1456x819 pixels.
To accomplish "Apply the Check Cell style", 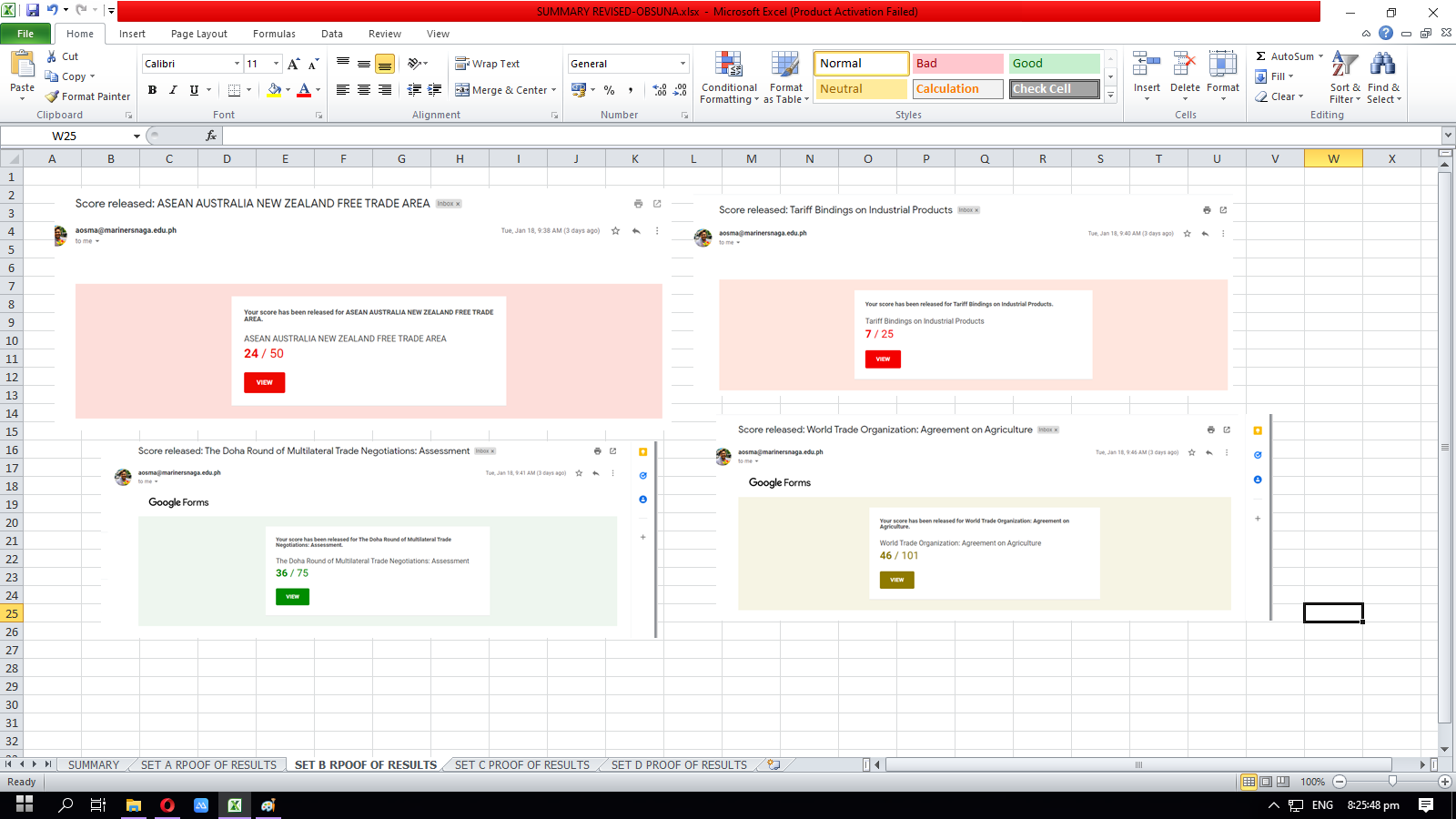I will click(1055, 89).
